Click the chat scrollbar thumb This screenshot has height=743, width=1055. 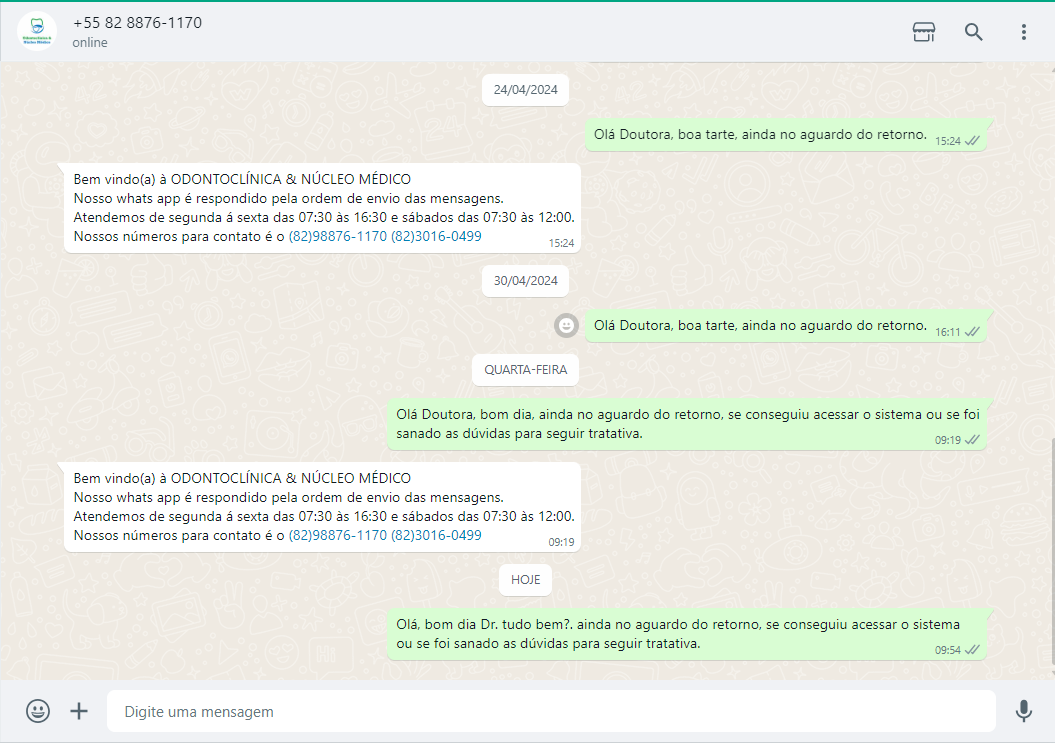(x=1052, y=552)
